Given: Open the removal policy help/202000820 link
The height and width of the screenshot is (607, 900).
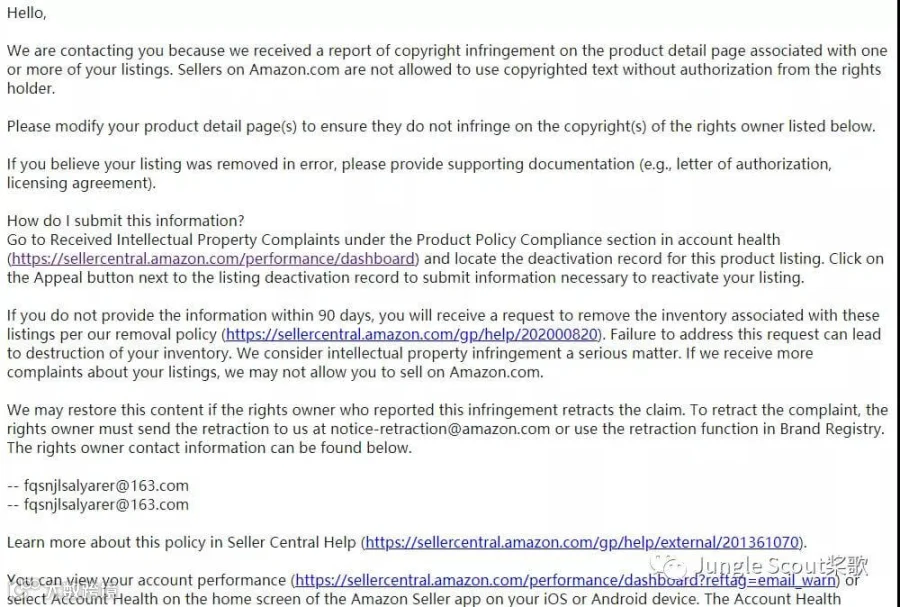Looking at the screenshot, I should point(412,334).
